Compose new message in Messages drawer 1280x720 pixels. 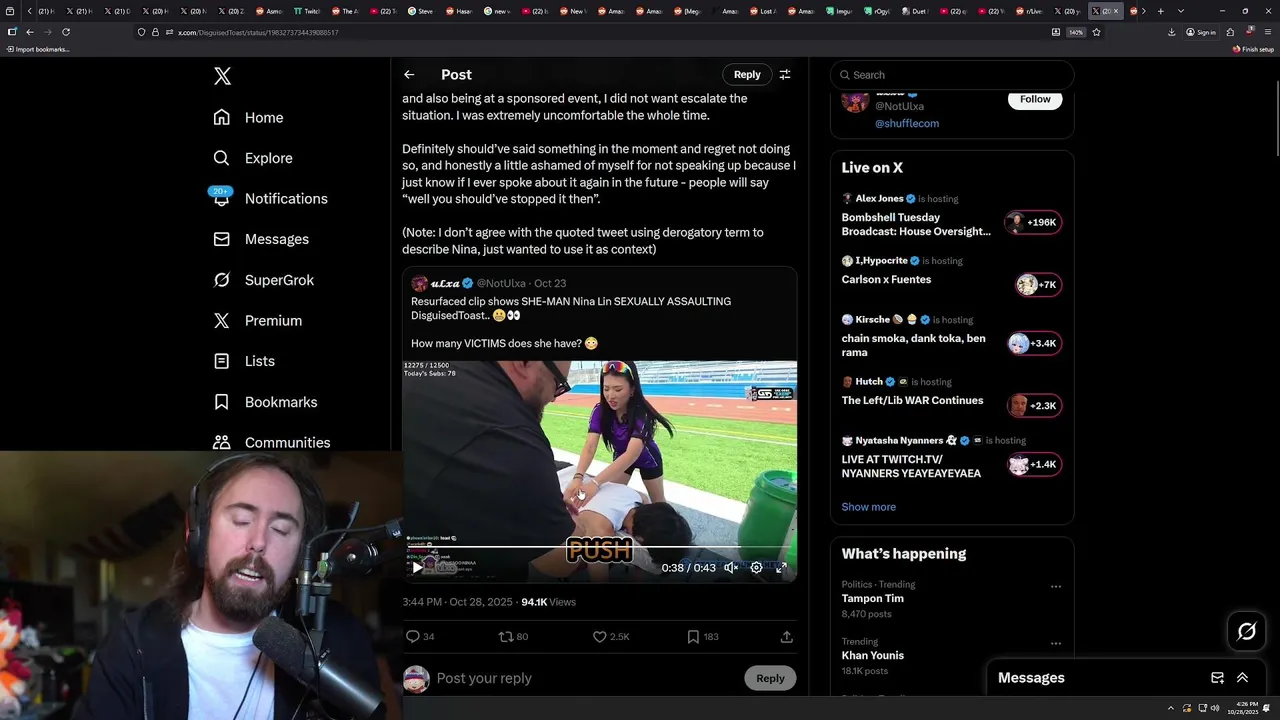click(1217, 678)
